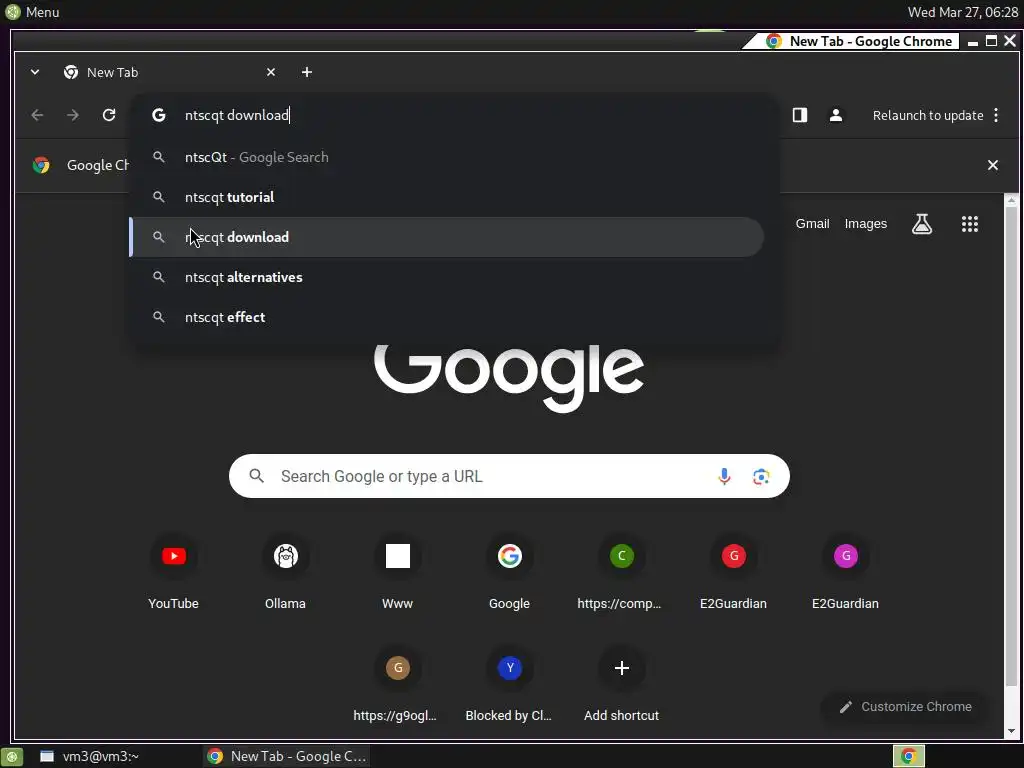Open the Gmail link
Viewport: 1024px width, 768px height.
[x=812, y=223]
